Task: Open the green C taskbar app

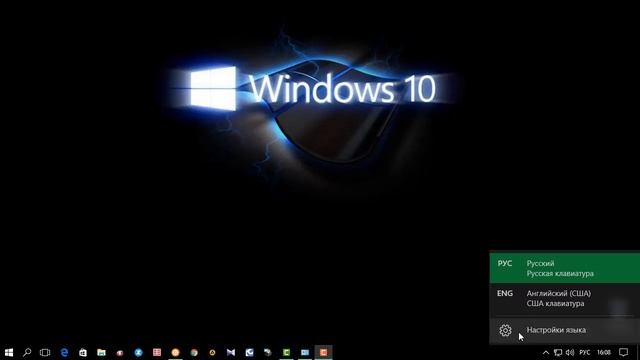Action: click(x=287, y=352)
